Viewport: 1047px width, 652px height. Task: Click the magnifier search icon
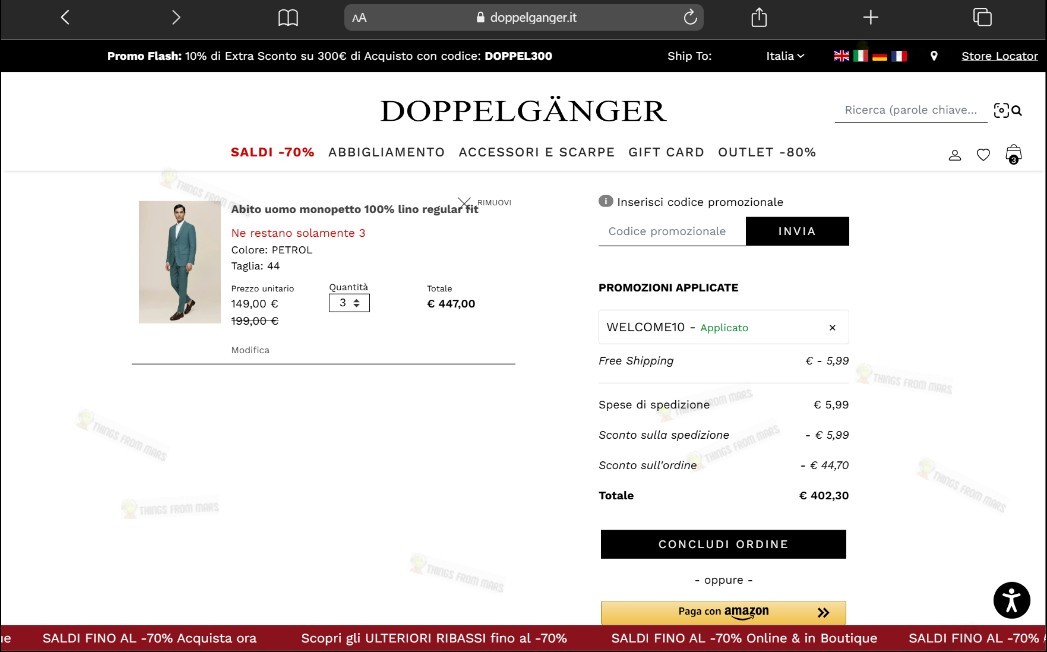(1016, 111)
